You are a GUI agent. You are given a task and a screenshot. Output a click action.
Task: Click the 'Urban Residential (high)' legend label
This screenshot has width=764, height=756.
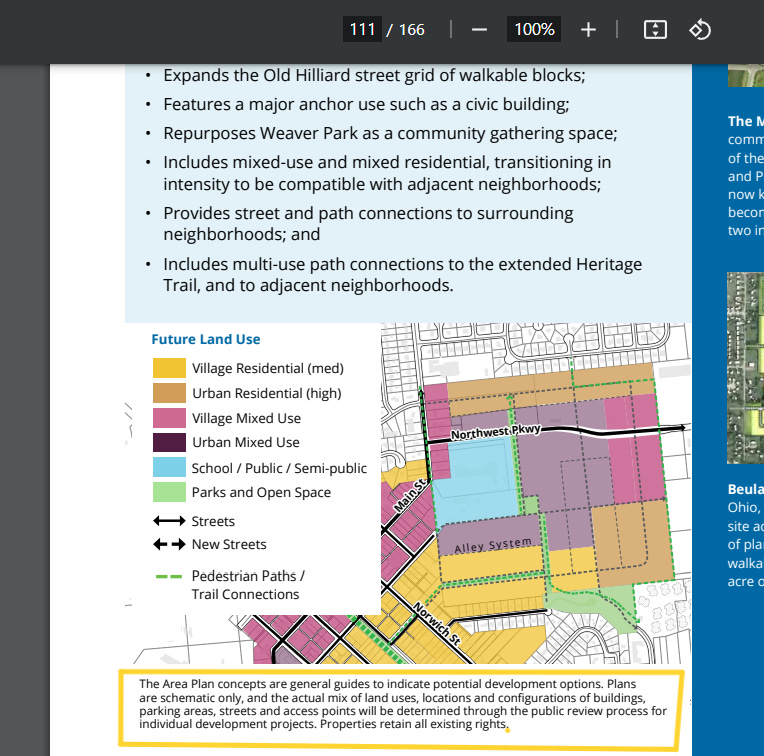(x=267, y=393)
